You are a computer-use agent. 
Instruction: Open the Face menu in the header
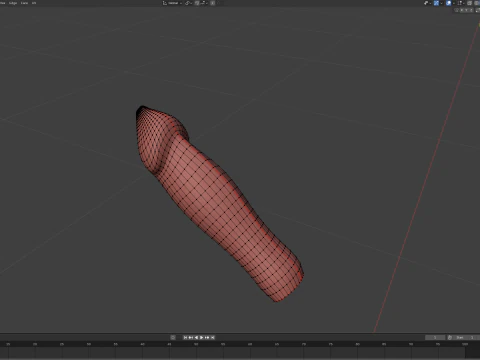24,3
